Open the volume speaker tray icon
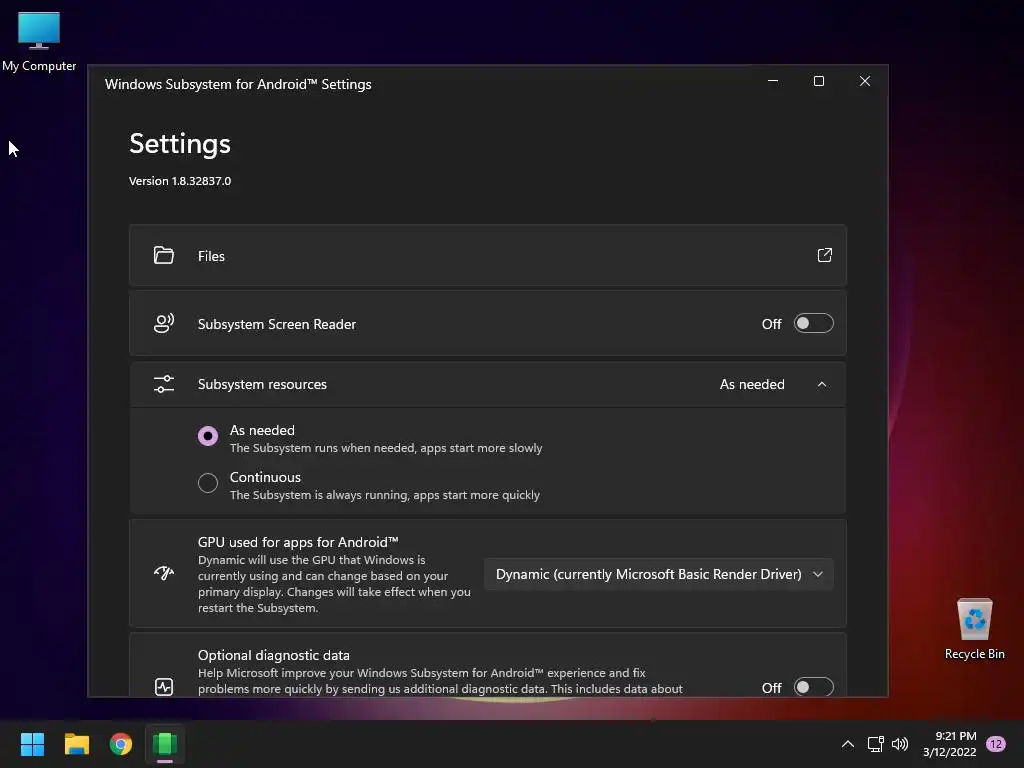The width and height of the screenshot is (1024, 768). click(x=900, y=744)
